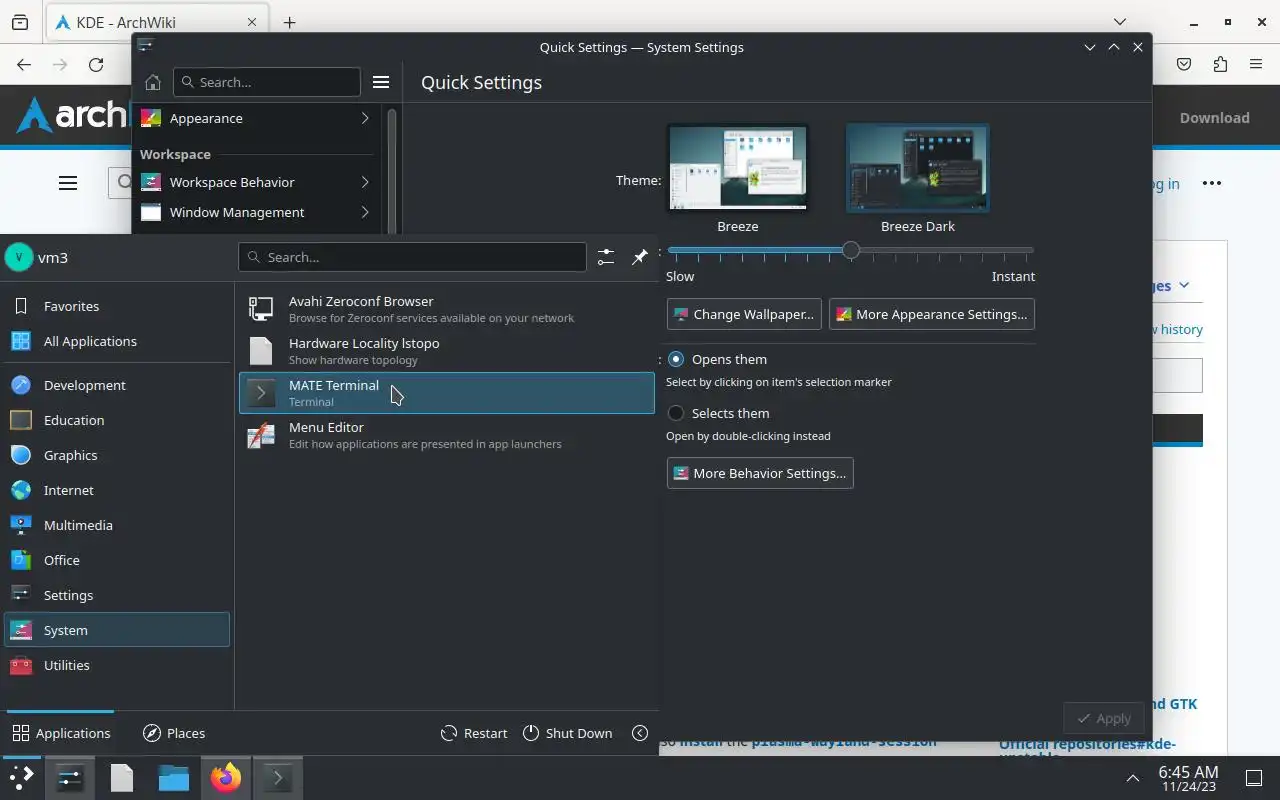This screenshot has width=1280, height=800.
Task: Open Dolphin file manager from taskbar
Action: pyautogui.click(x=174, y=778)
